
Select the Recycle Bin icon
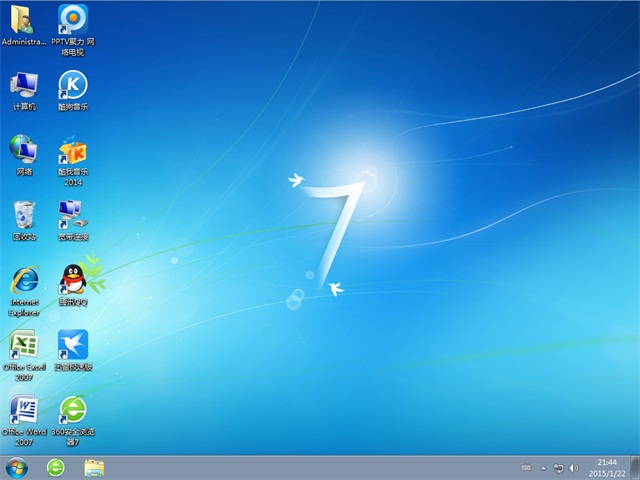coord(23,214)
